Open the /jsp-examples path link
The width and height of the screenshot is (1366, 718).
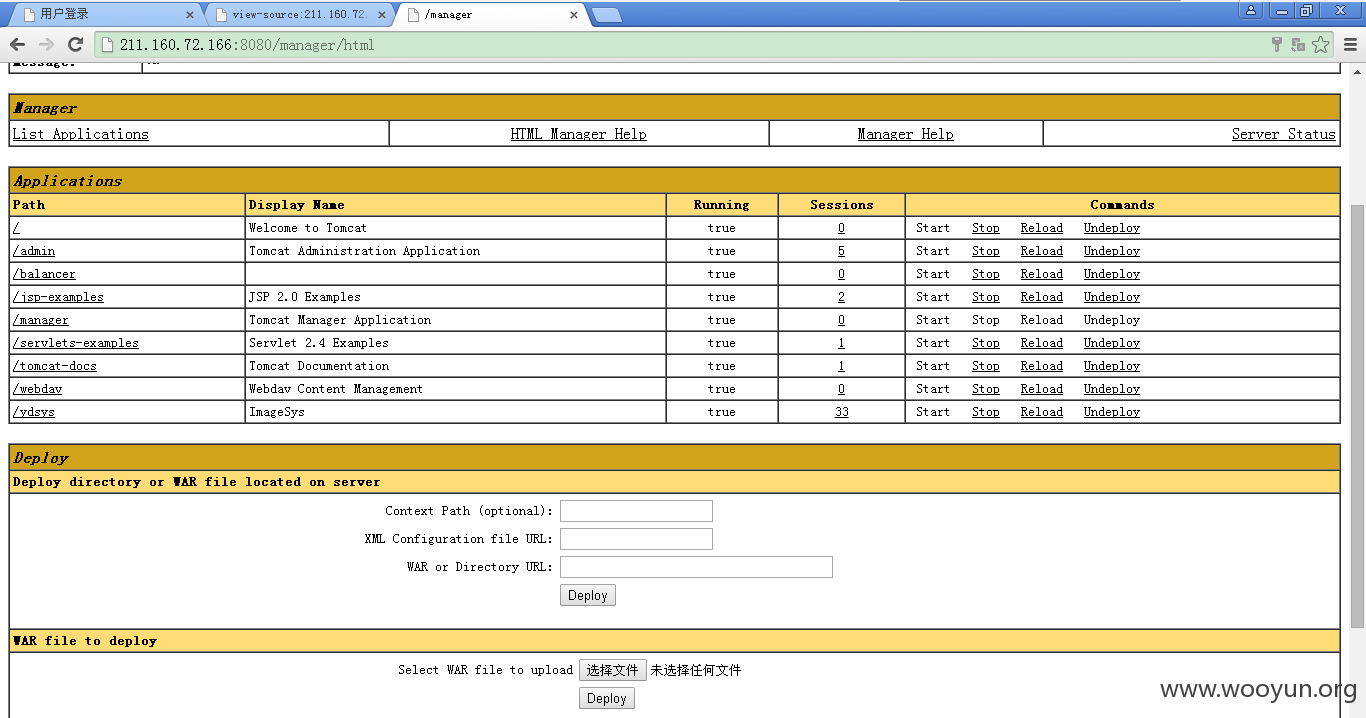58,297
